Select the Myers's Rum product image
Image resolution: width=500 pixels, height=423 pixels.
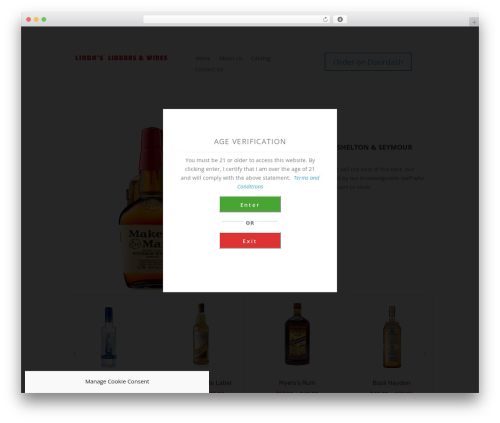[297, 334]
